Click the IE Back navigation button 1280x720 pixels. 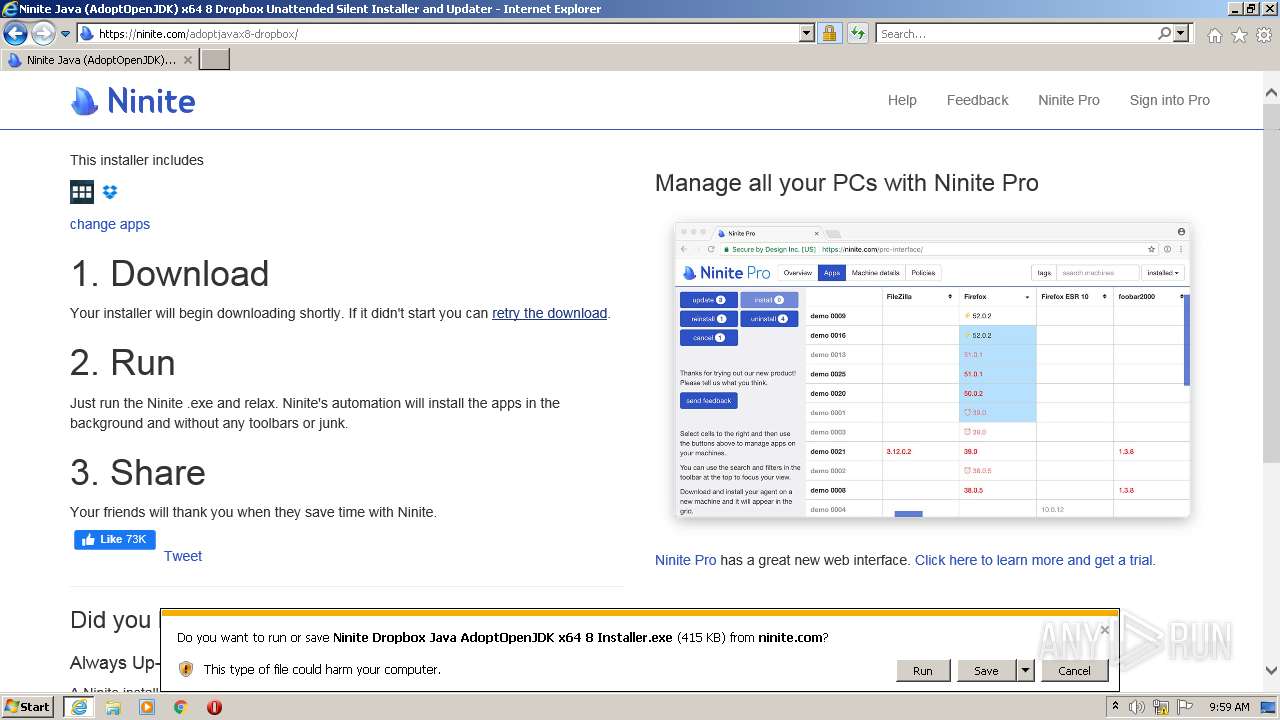[x=15, y=33]
